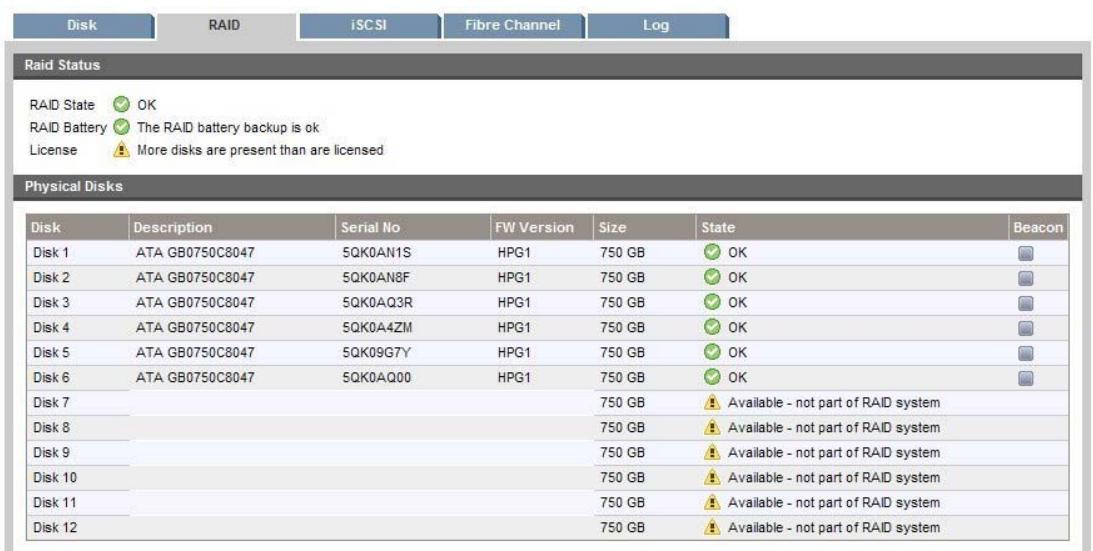Screen dimensions: 1093x551
Task: Toggle beacon checkbox for Disk 2
Action: [1025, 278]
